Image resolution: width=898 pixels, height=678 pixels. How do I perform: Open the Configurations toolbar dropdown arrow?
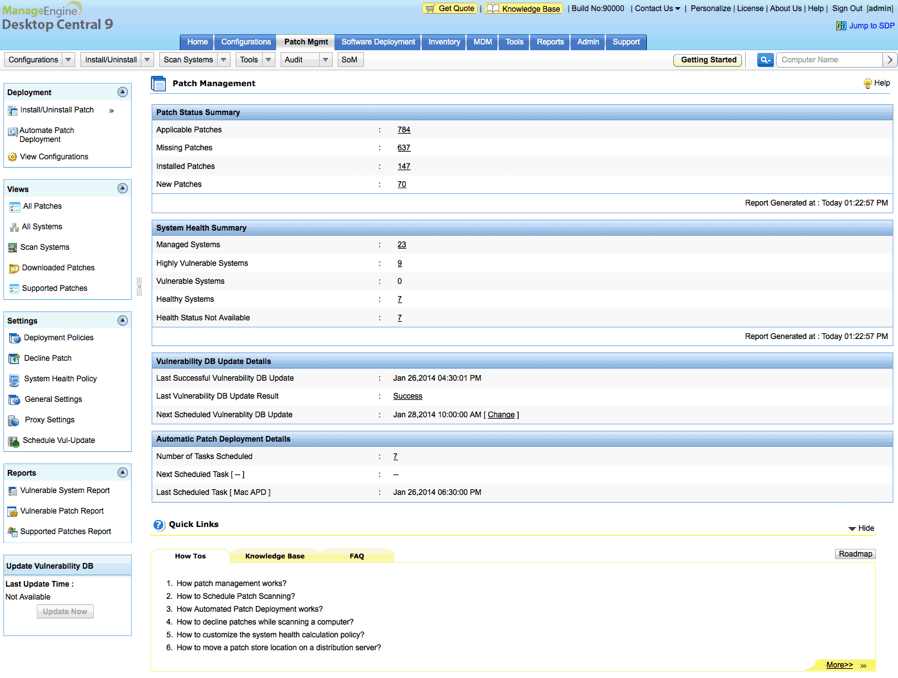pos(69,60)
